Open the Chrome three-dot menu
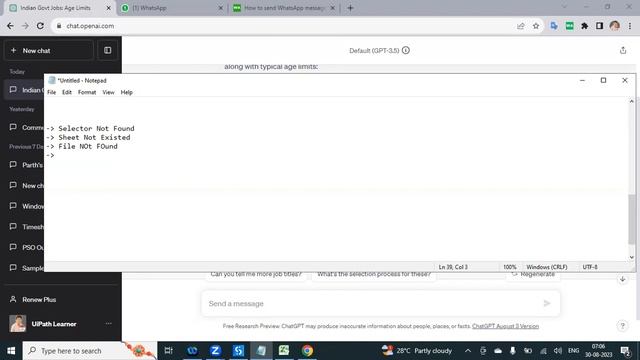 point(630,26)
